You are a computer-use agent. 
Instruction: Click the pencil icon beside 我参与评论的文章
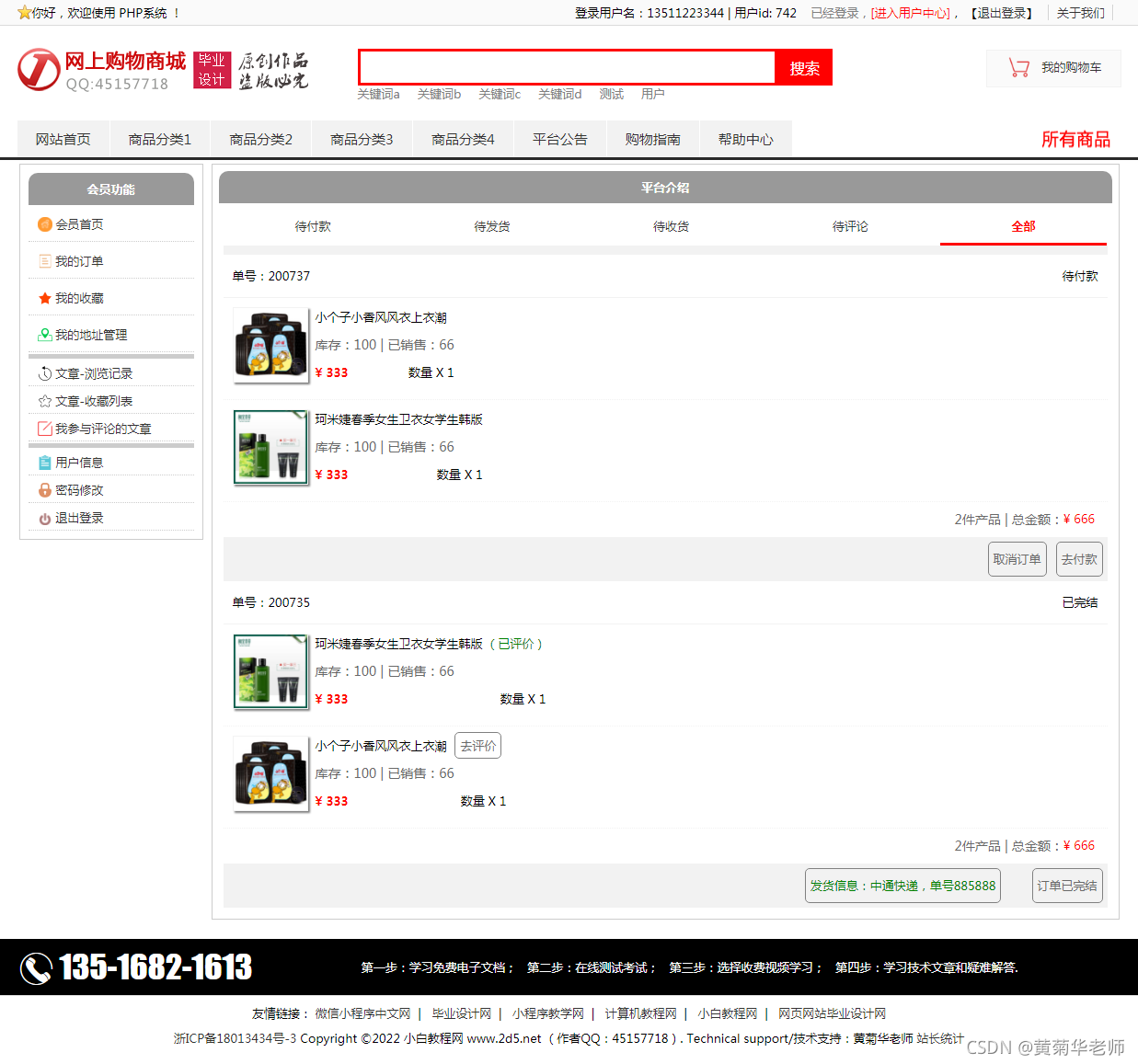click(x=44, y=428)
